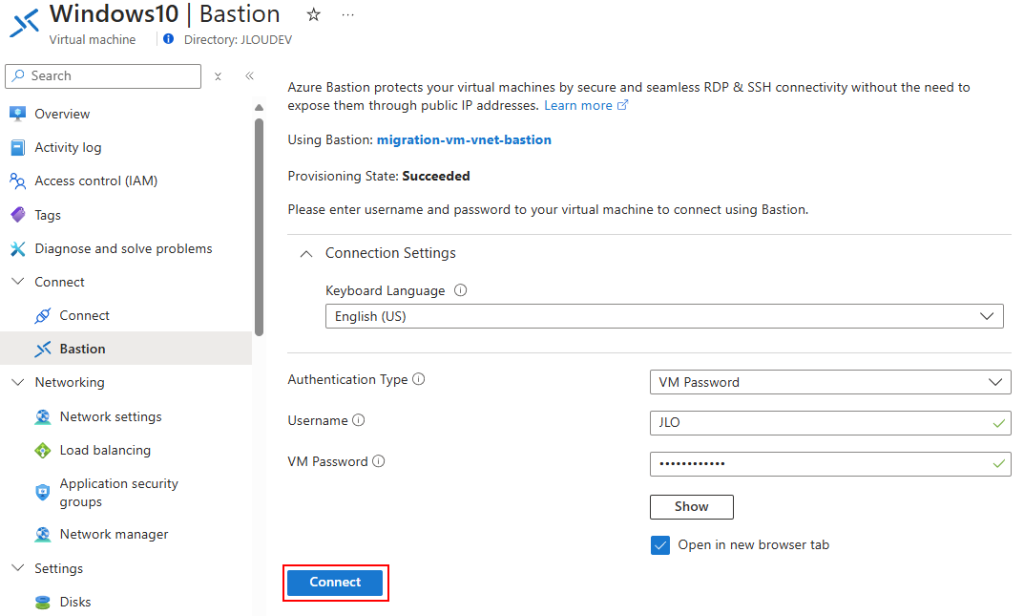Open Load balancing page
1024x616 pixels.
click(105, 450)
